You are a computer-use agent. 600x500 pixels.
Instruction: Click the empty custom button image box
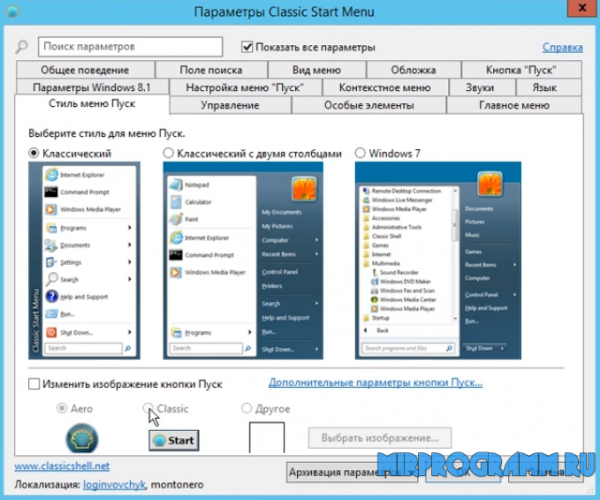tap(267, 438)
